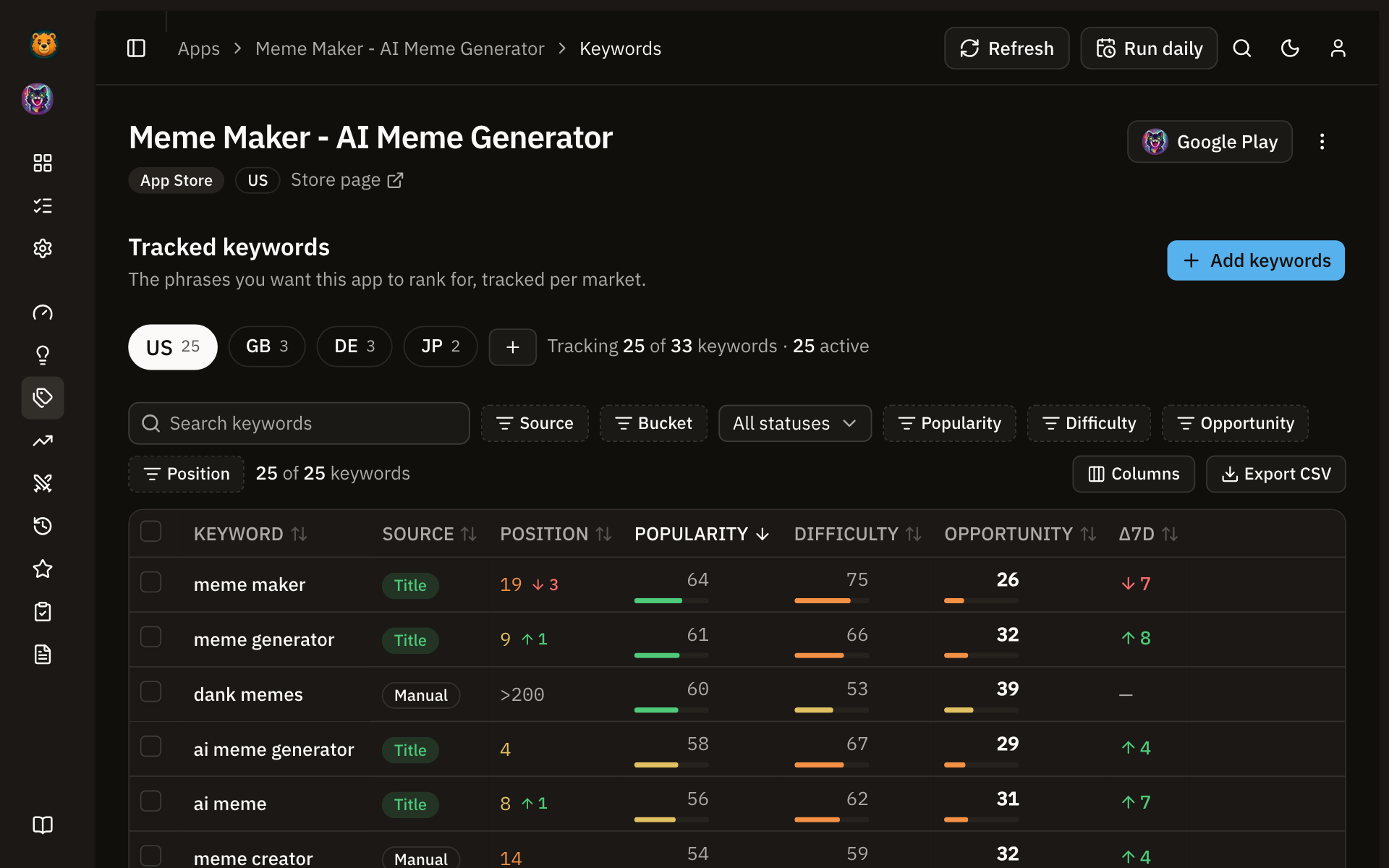Viewport: 1389px width, 868px height.
Task: Click the popularity bar for meme maker
Action: click(671, 600)
